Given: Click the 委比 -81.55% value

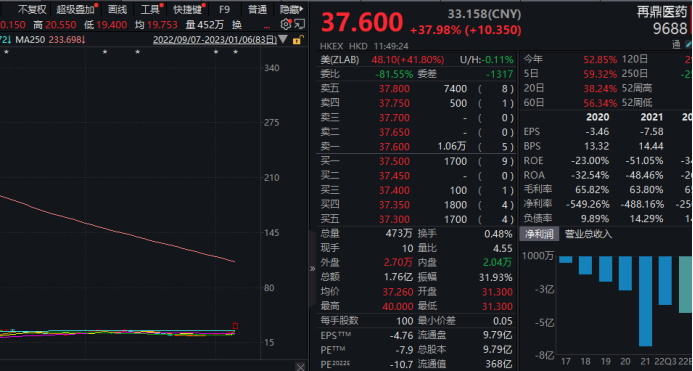Looking at the screenshot, I should (394, 74).
